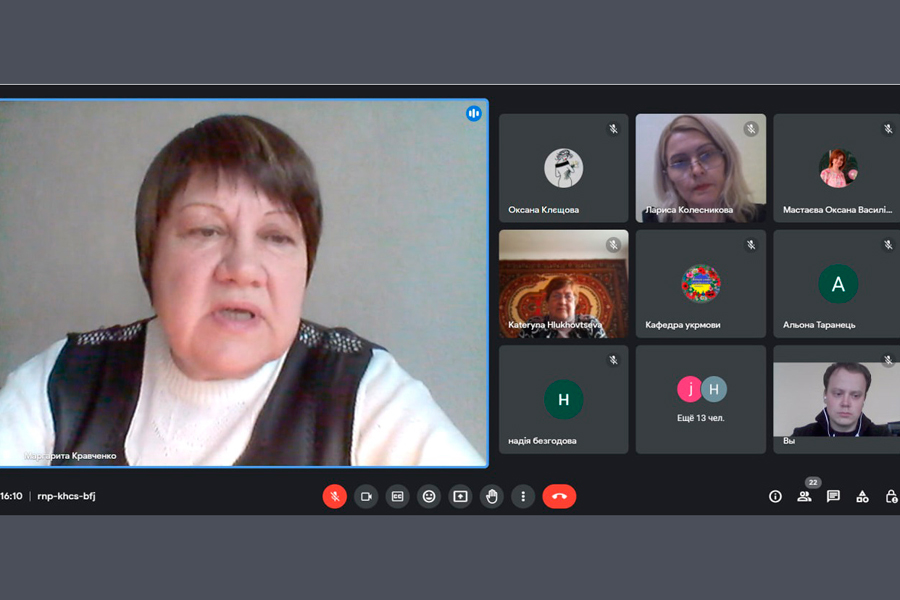Click the A avatar of Альона Таранець
900x600 pixels.
click(x=838, y=284)
